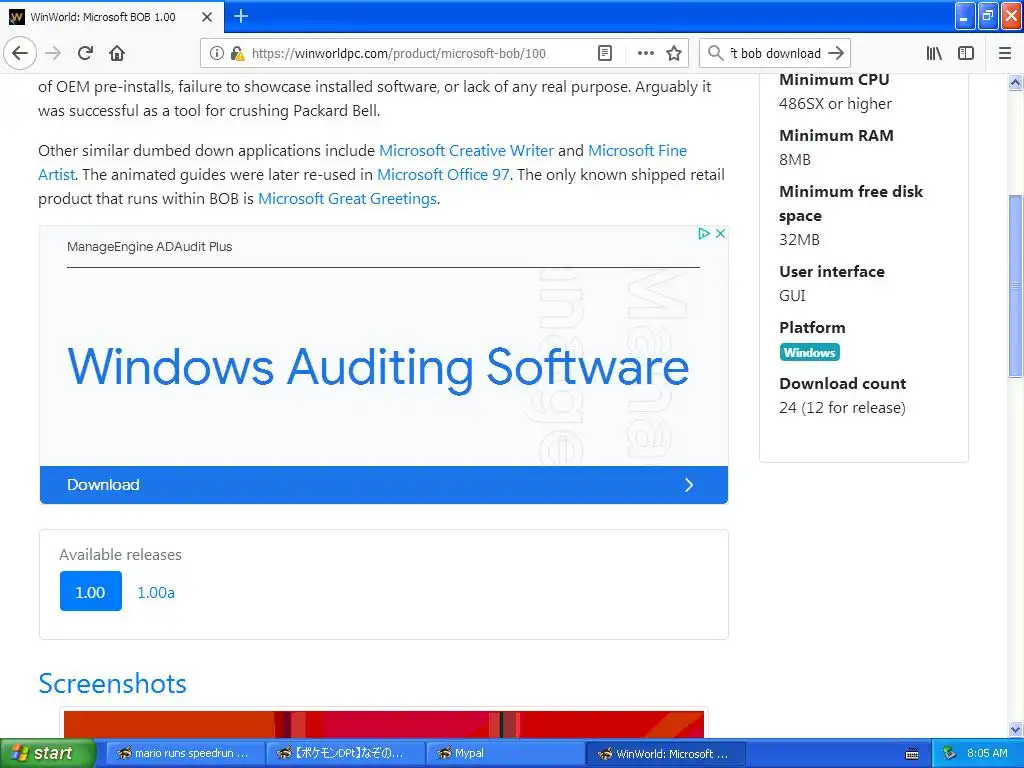Click the padlock with warning icon
The height and width of the screenshot is (768, 1024).
pos(237,54)
